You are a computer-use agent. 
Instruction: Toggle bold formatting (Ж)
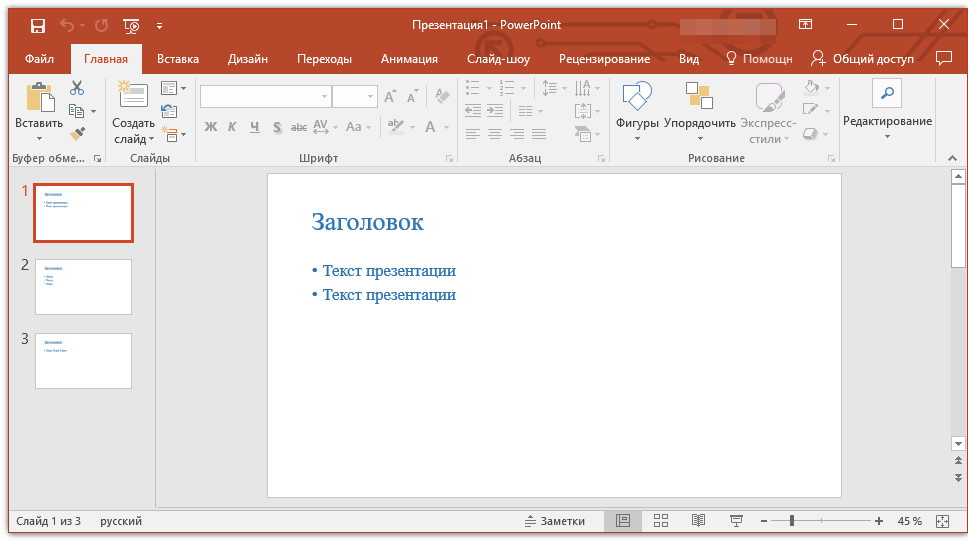(211, 127)
